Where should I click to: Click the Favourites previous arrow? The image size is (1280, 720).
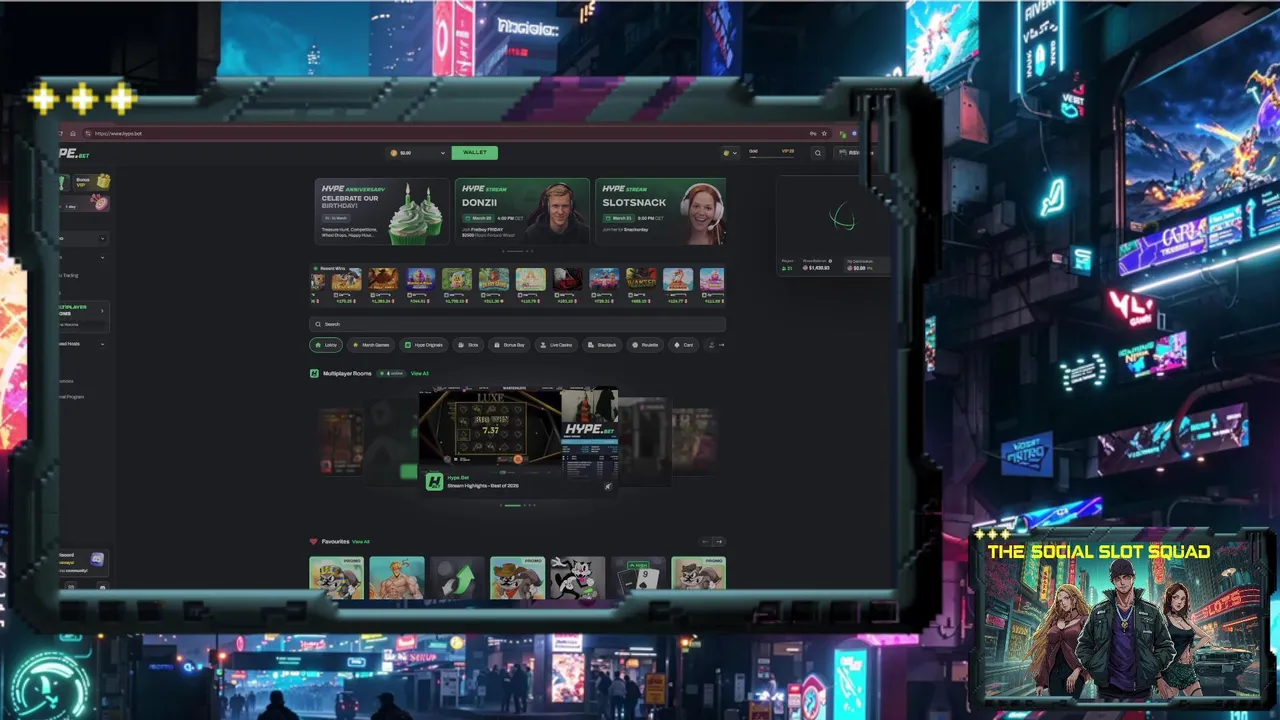pyautogui.click(x=705, y=542)
